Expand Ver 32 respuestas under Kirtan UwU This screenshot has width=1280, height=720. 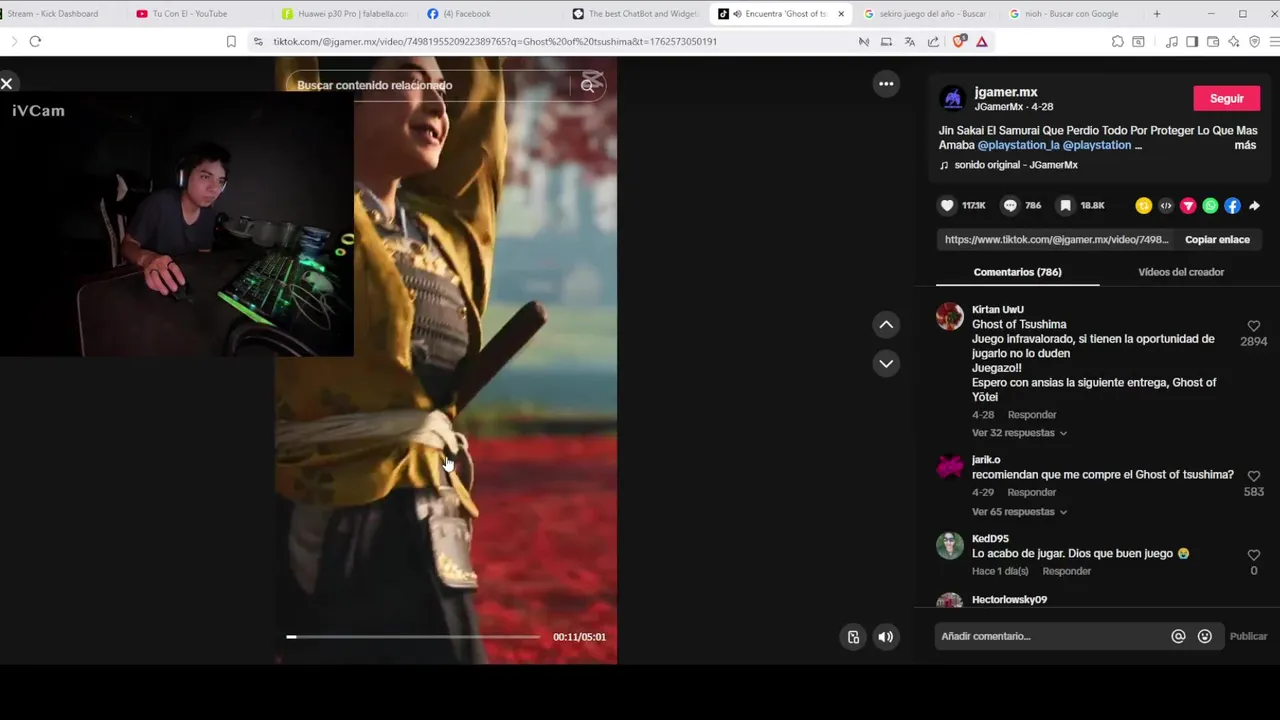(1019, 433)
